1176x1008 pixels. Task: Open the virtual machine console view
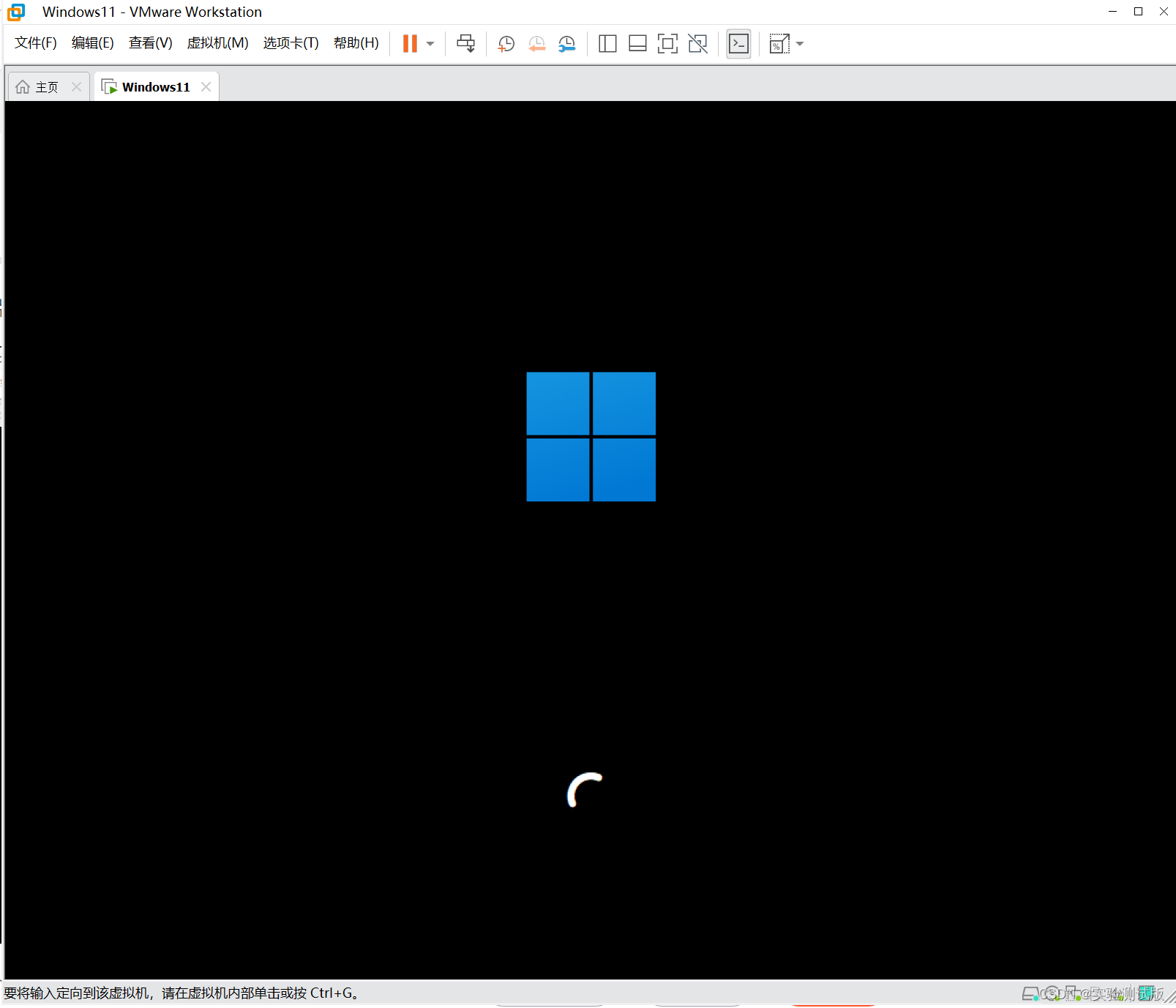[x=738, y=43]
